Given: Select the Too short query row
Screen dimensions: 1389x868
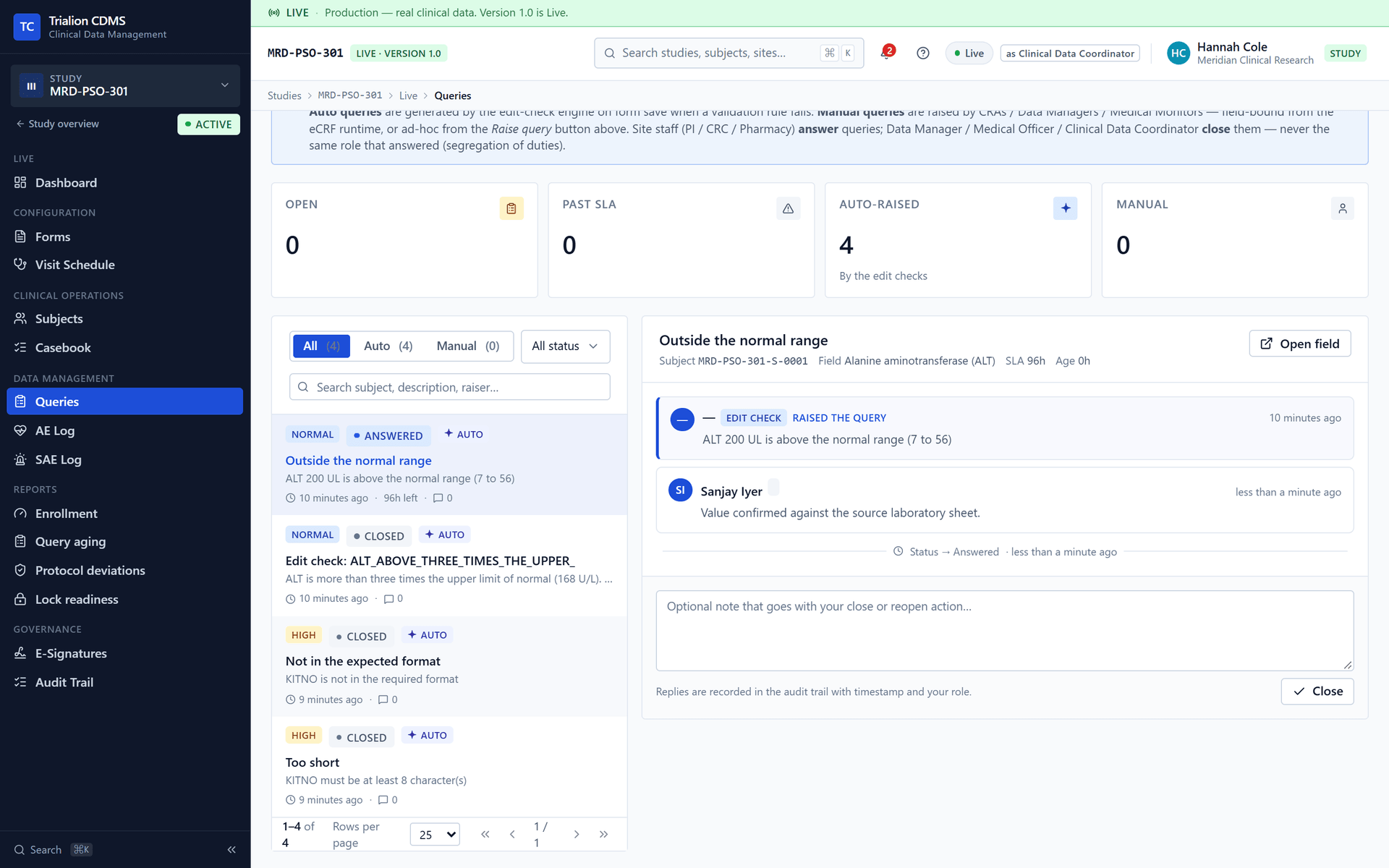Looking at the screenshot, I should click(449, 767).
